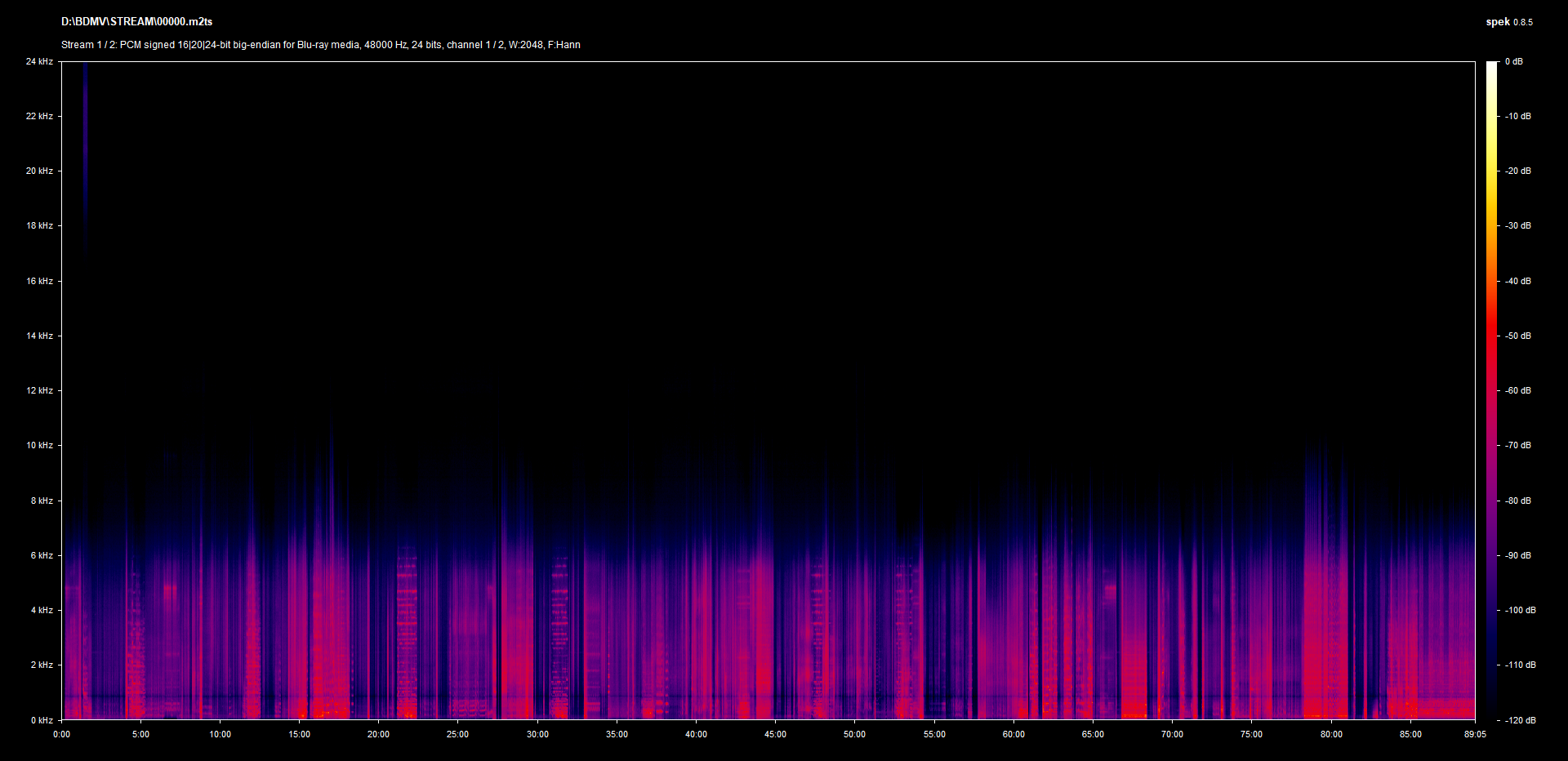The width and height of the screenshot is (1568, 761).
Task: Click the 45:00 time axis label
Action: click(775, 734)
